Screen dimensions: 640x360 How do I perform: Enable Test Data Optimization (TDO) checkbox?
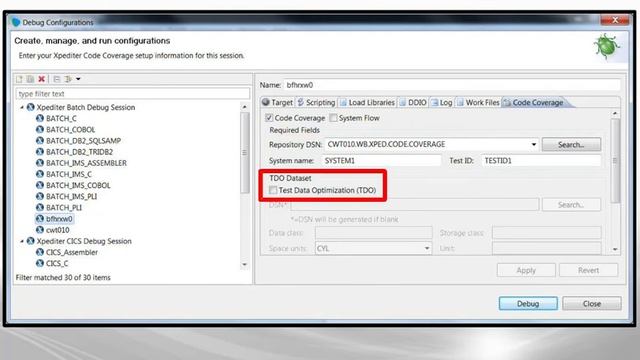273,190
